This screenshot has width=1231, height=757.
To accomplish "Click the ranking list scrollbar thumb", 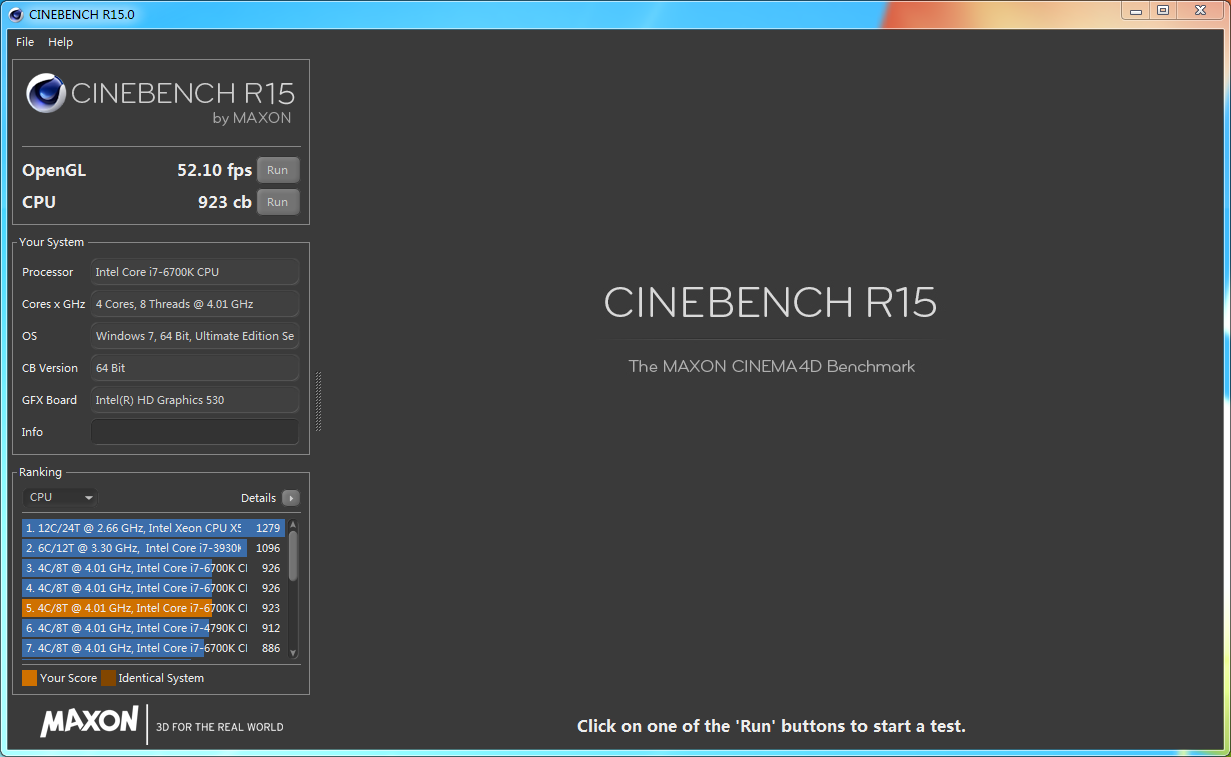I will pyautogui.click(x=293, y=556).
